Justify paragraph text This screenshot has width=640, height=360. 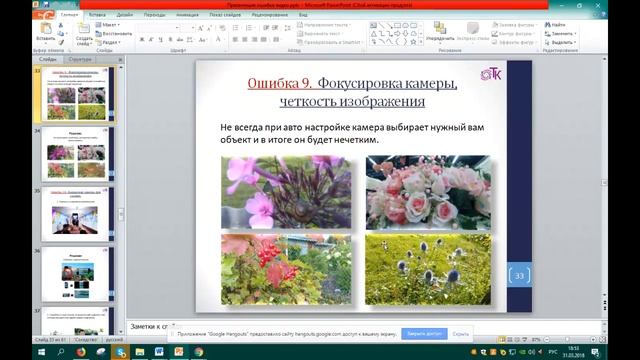[263, 40]
